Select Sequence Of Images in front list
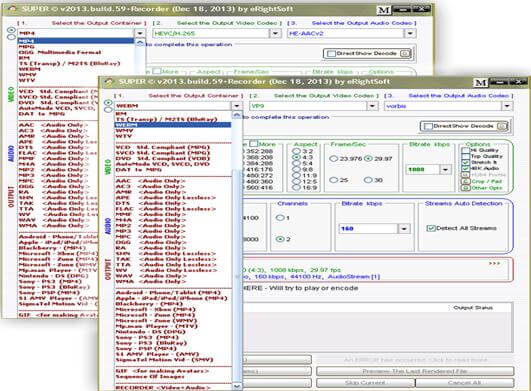 (x=173, y=376)
